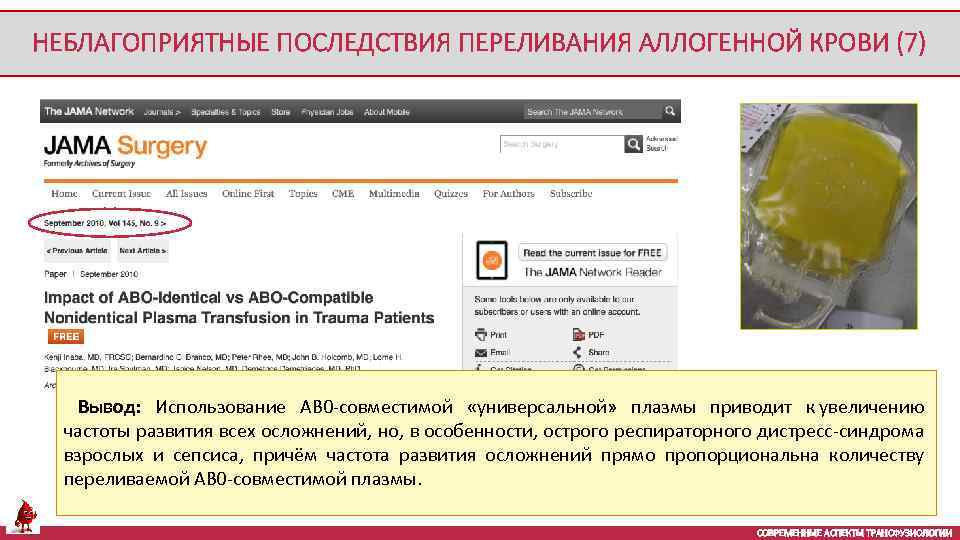Click the article title Impact of ABO-Identical

coord(239,307)
